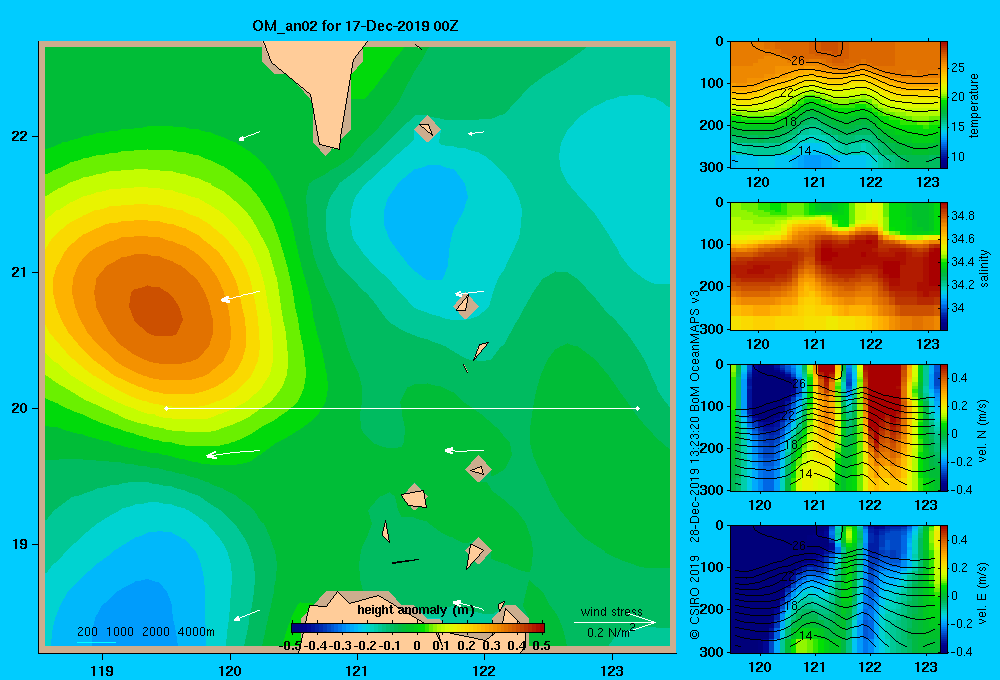Screen dimensions: 1000x680
Task: Click the title 'OM_an02 for 17-Dec-2019 00Z'
Action: click(x=355, y=26)
